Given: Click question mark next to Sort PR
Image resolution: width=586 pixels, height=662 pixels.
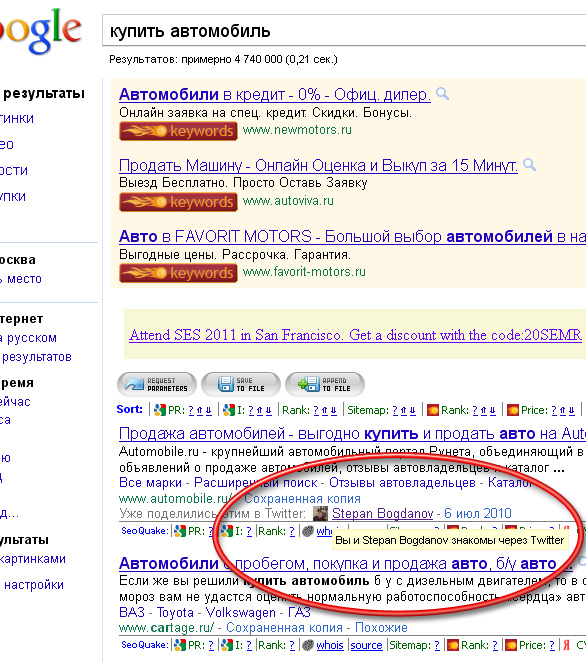Looking at the screenshot, I should coord(191,410).
